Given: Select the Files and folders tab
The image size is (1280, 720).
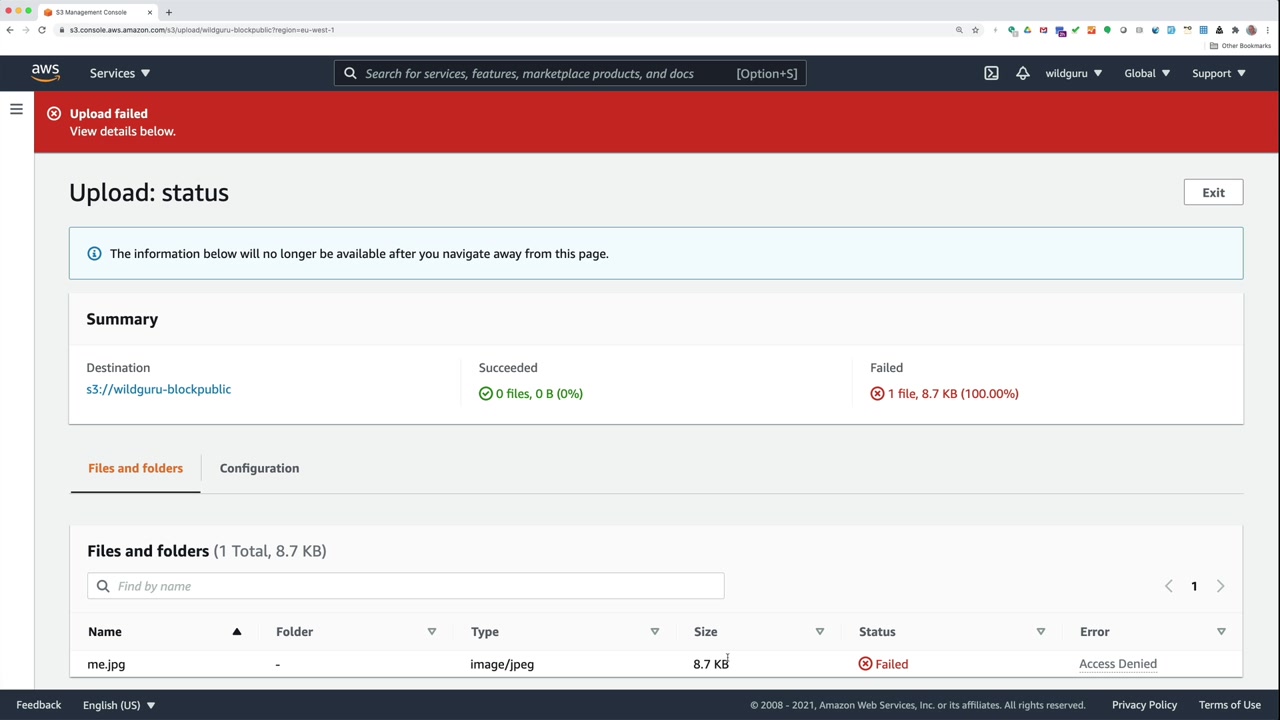Looking at the screenshot, I should point(135,468).
